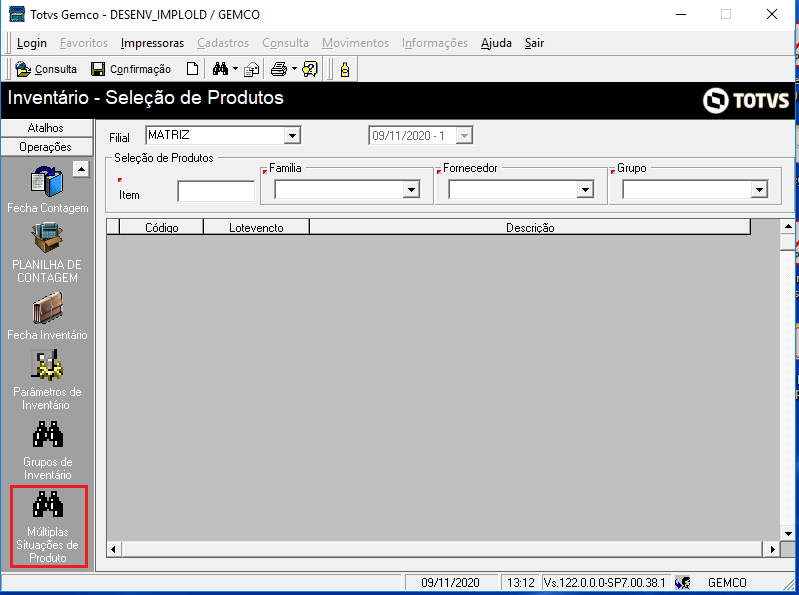
Task: Click the envelope document icon in toolbar
Action: tap(251, 69)
